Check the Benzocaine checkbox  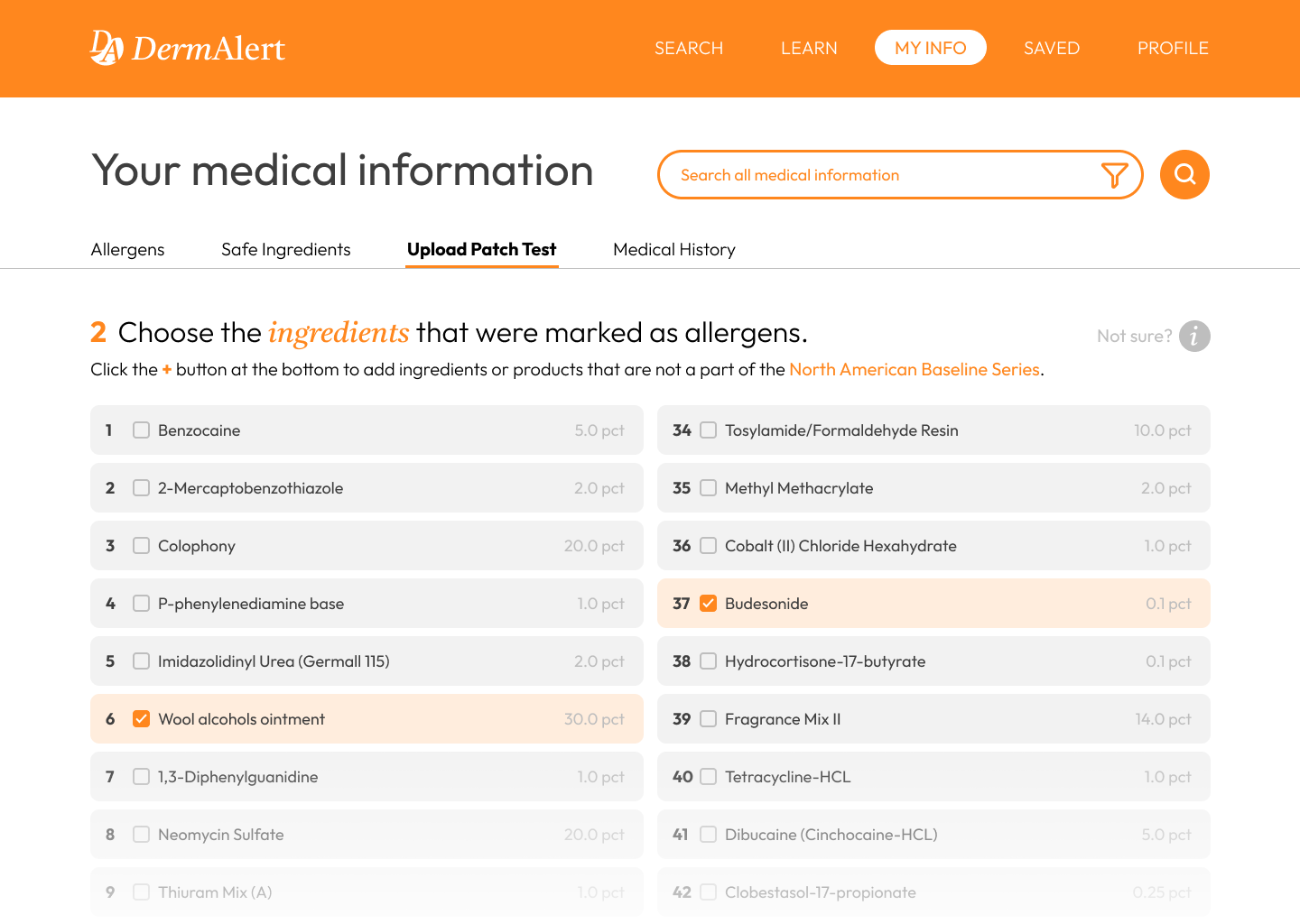tap(141, 430)
